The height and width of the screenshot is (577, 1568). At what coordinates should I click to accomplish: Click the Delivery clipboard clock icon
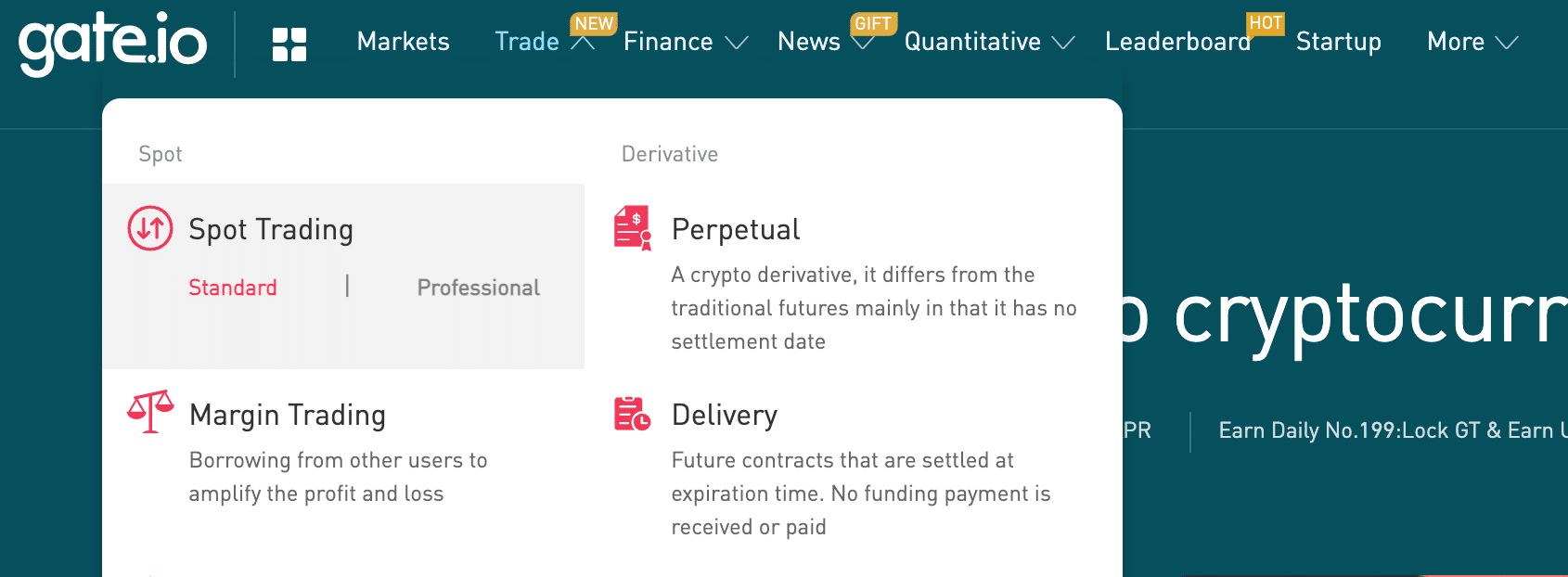[x=633, y=414]
